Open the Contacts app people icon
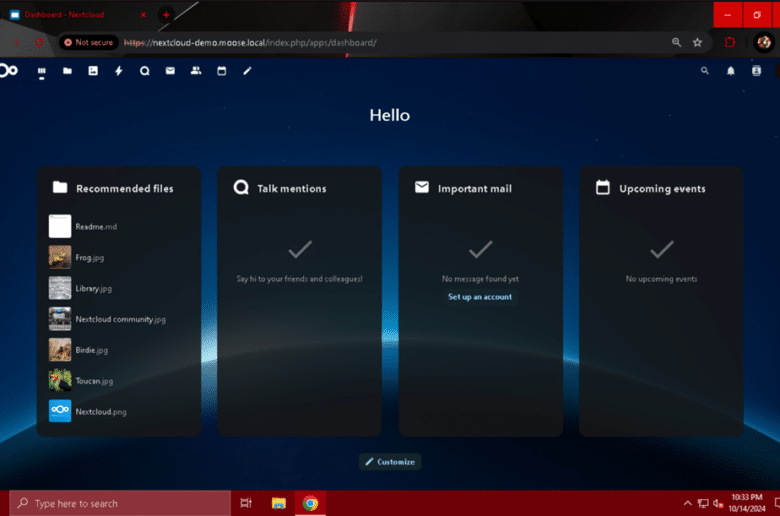Image resolution: width=780 pixels, height=516 pixels. pos(196,71)
